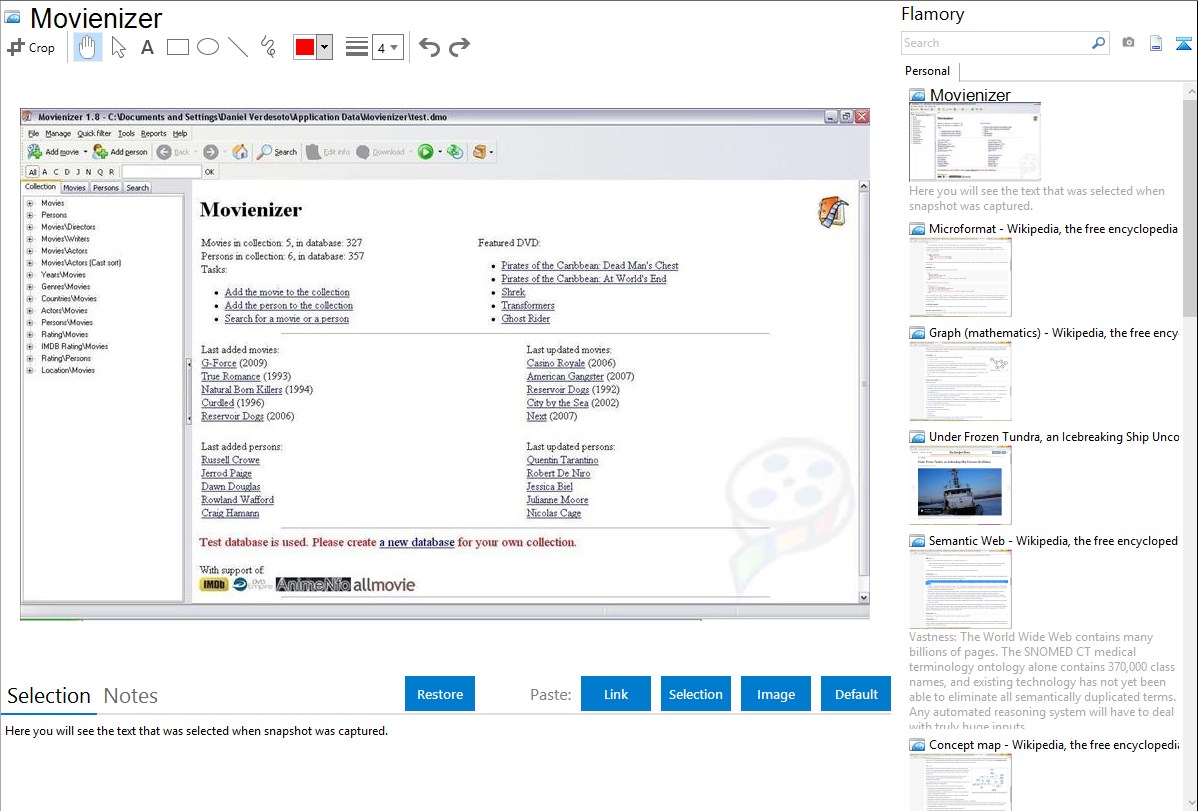Select the ellipse shape tool
The height and width of the screenshot is (811, 1198).
tap(208, 47)
